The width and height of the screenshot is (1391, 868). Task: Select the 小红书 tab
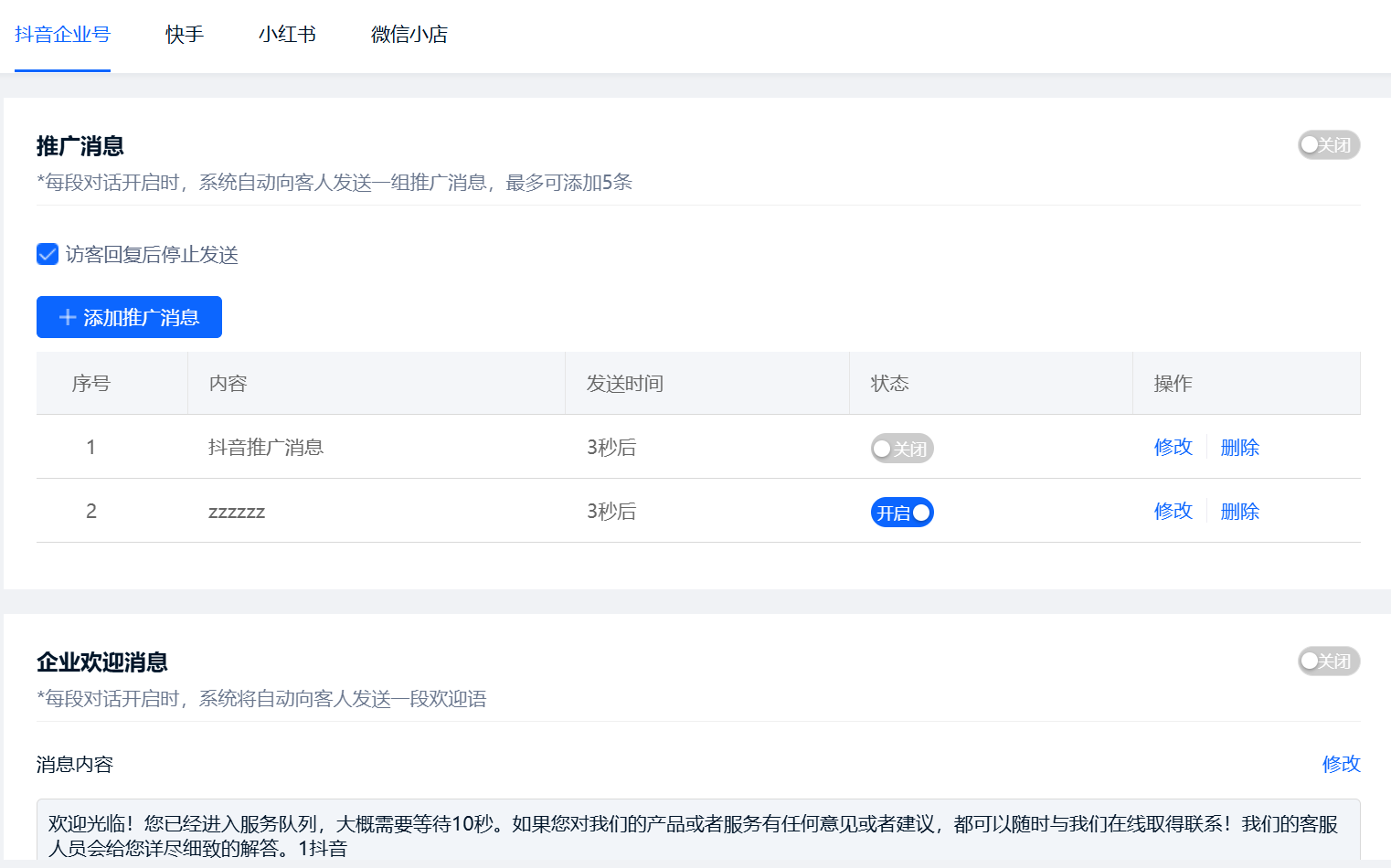pyautogui.click(x=287, y=35)
